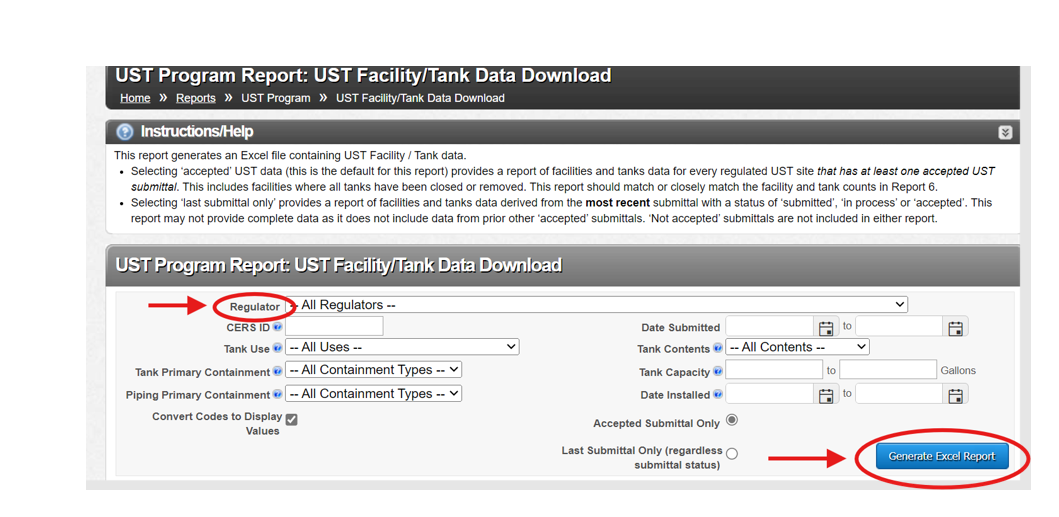The height and width of the screenshot is (517, 1059).
Task: Open calendar for Date Submitted end
Action: tap(955, 328)
